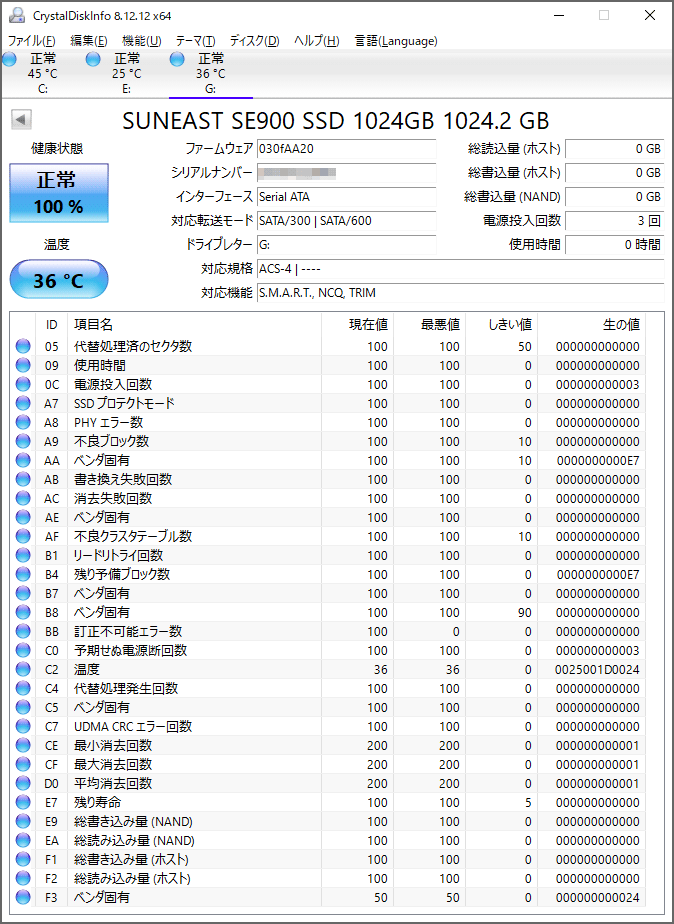
Task: Open the ディスク(D) menu
Action: [x=255, y=41]
